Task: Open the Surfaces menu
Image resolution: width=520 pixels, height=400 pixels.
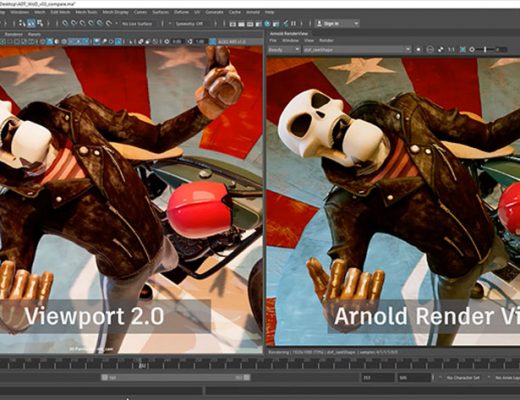Action: pos(161,12)
